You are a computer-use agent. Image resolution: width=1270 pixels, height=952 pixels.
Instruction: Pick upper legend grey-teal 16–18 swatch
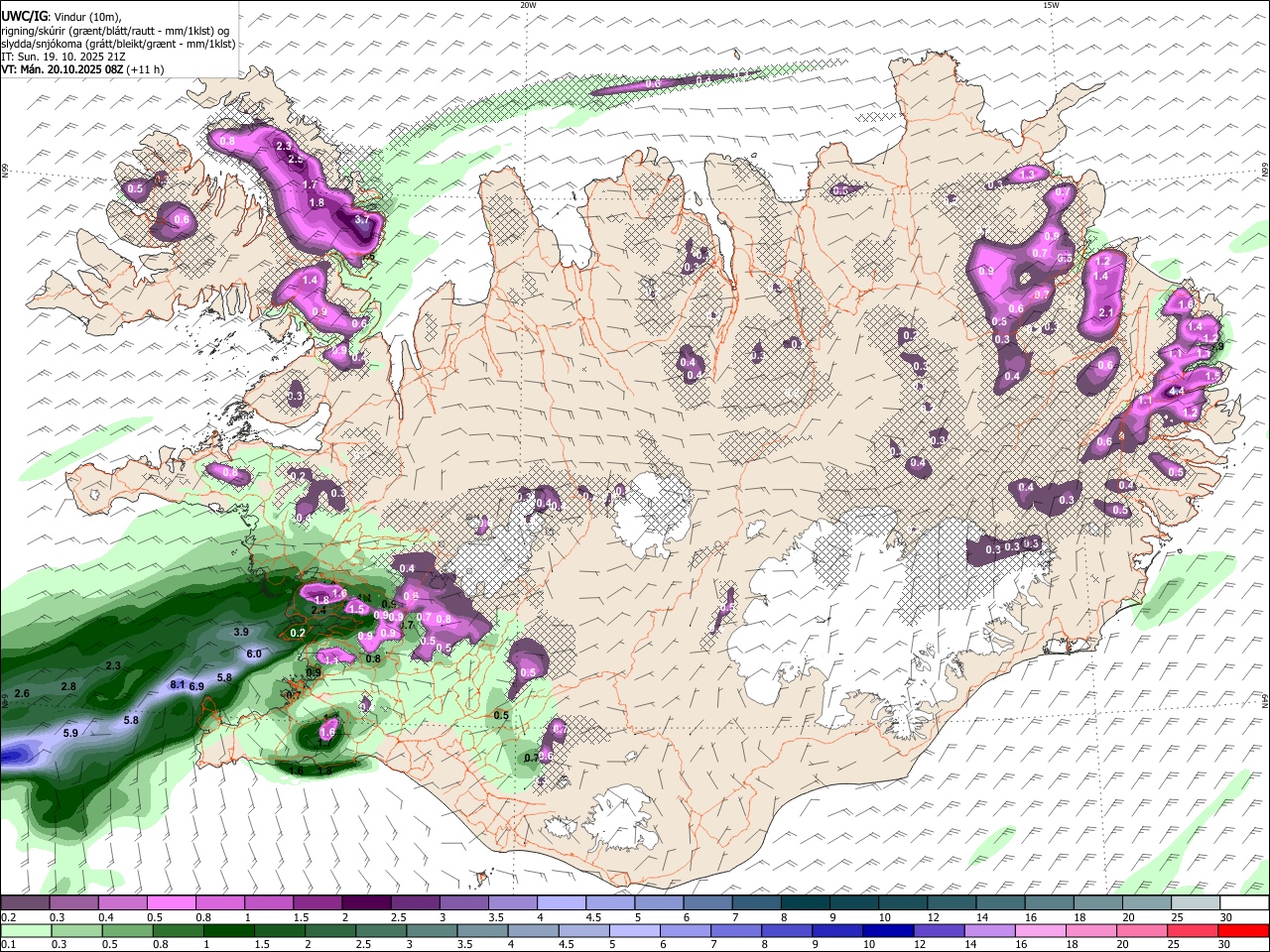click(1050, 903)
